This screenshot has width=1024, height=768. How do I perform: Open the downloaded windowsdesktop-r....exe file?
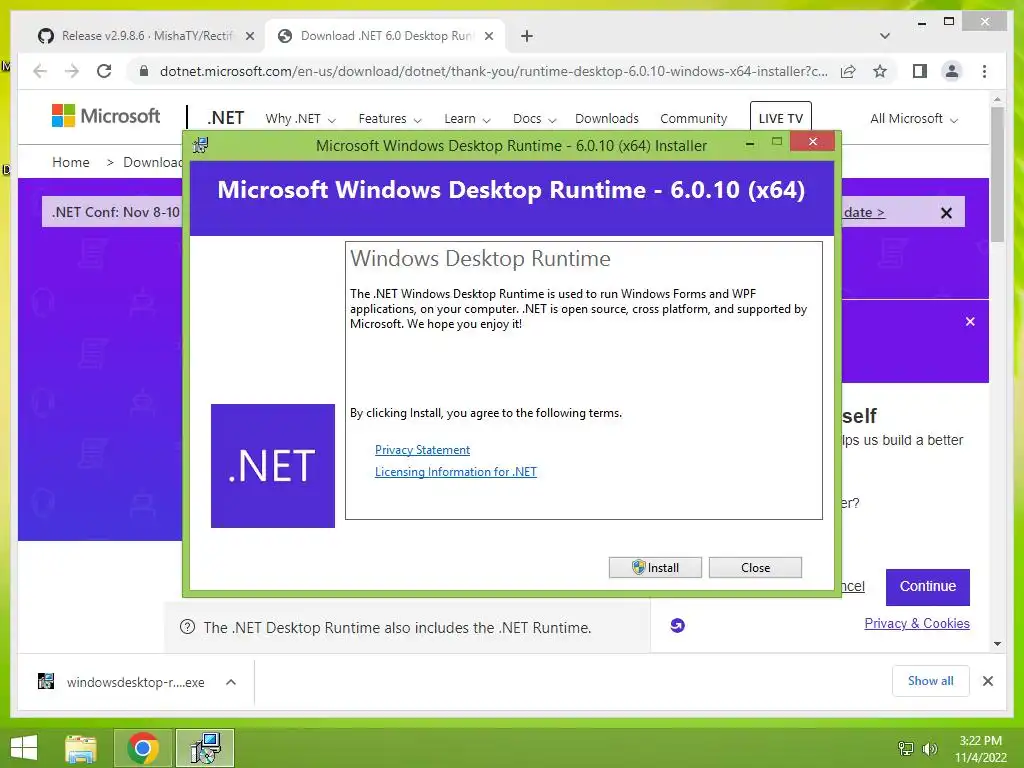point(121,682)
